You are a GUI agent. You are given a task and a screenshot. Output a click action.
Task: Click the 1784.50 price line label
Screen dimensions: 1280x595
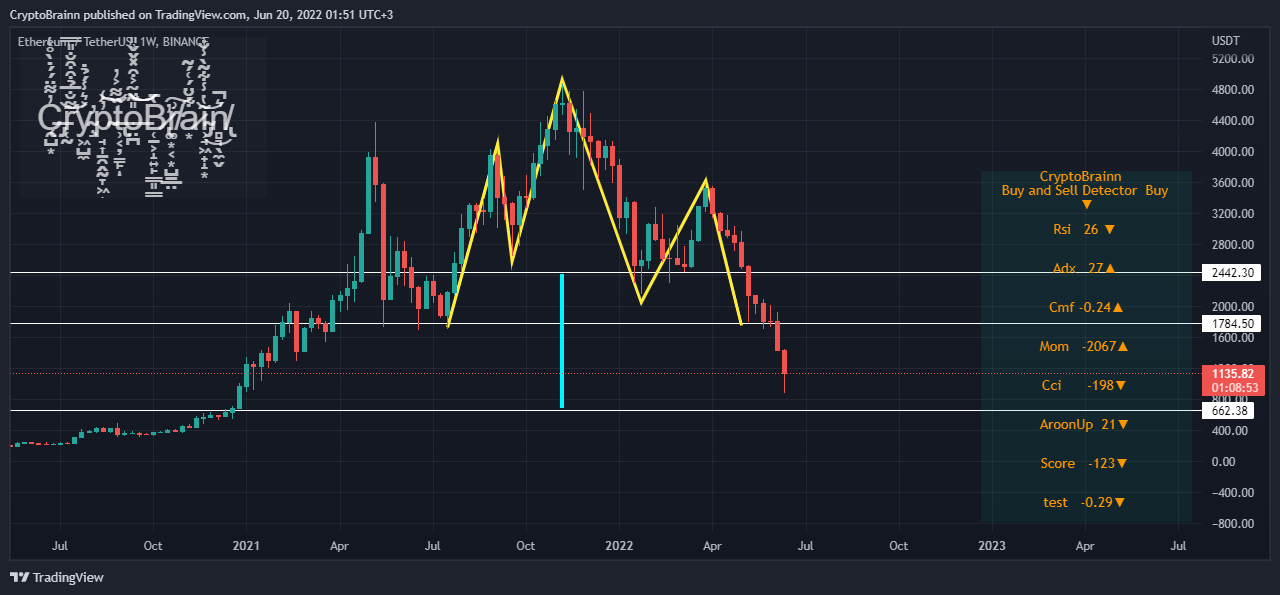tap(1231, 323)
